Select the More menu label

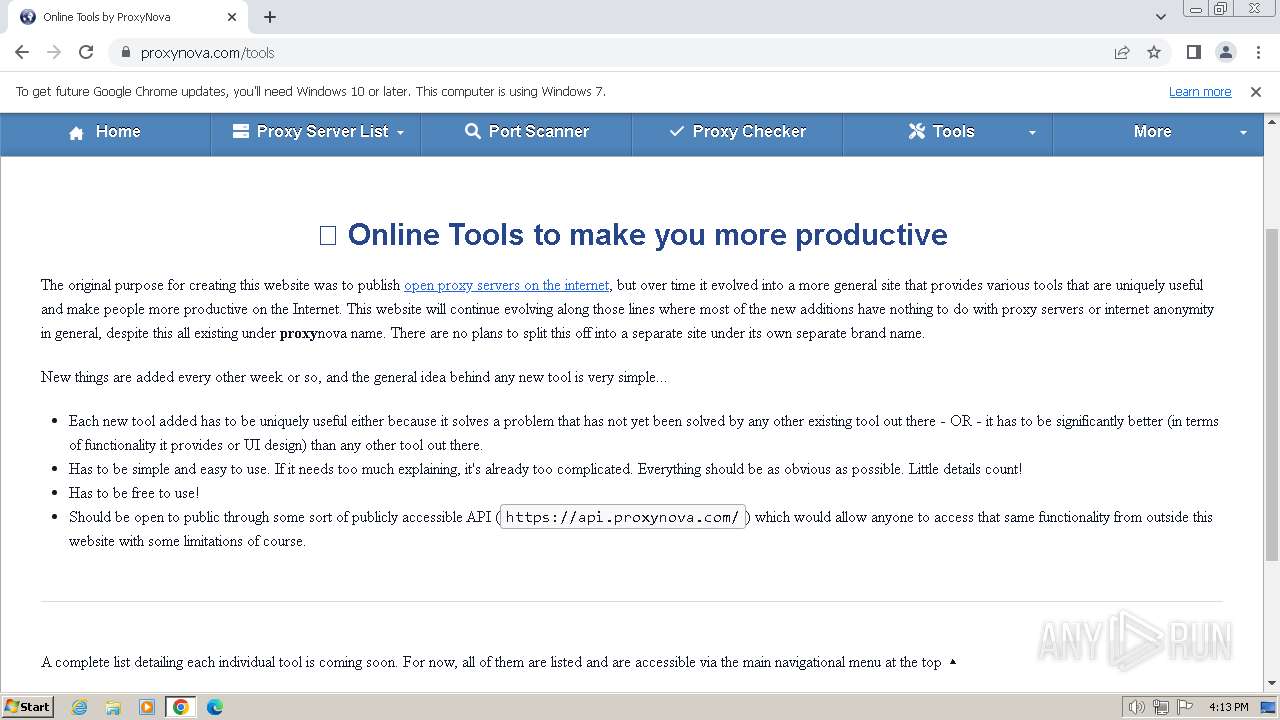tap(1152, 131)
